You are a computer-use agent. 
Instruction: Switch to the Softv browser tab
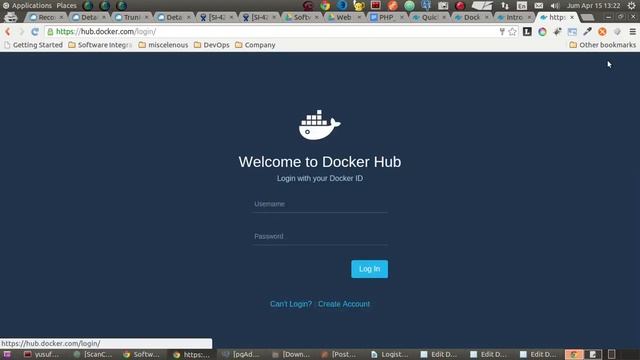point(301,18)
